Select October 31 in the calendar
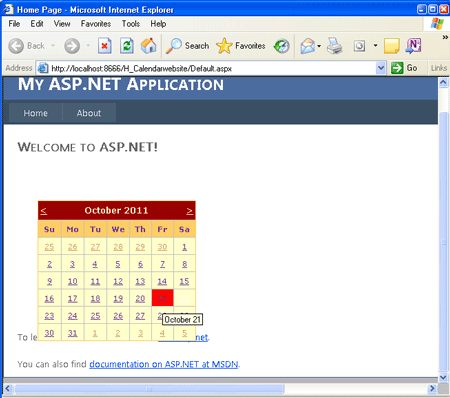Viewport: 450px width, 398px height. point(72,333)
